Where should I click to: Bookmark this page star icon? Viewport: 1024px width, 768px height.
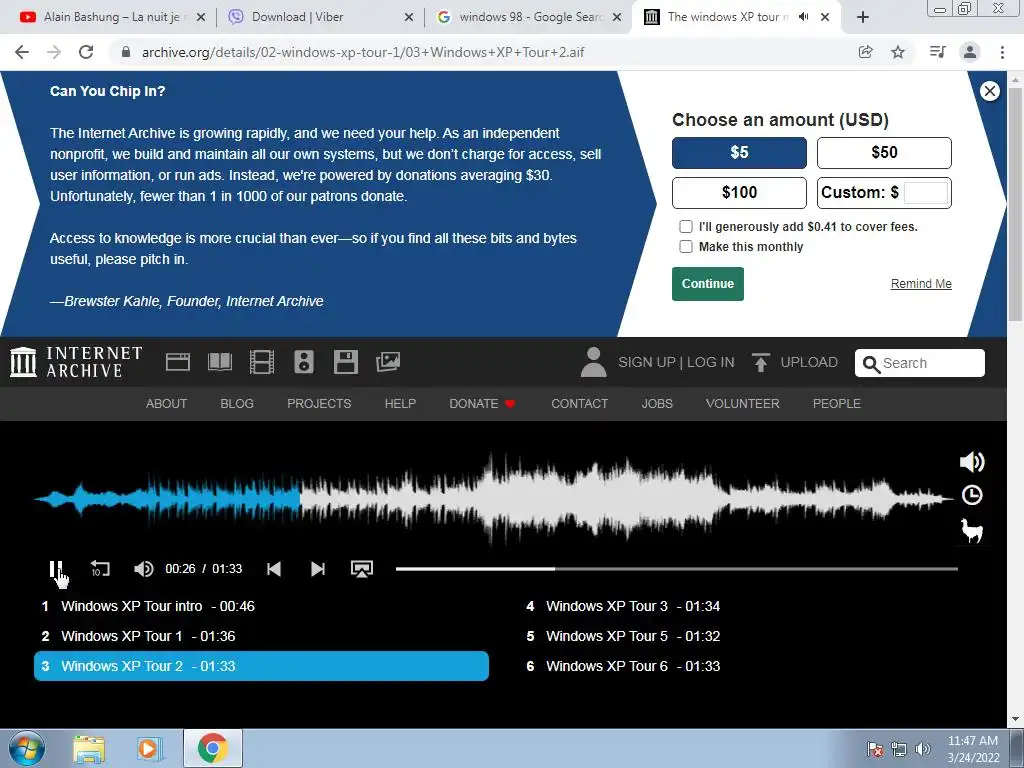tap(898, 52)
